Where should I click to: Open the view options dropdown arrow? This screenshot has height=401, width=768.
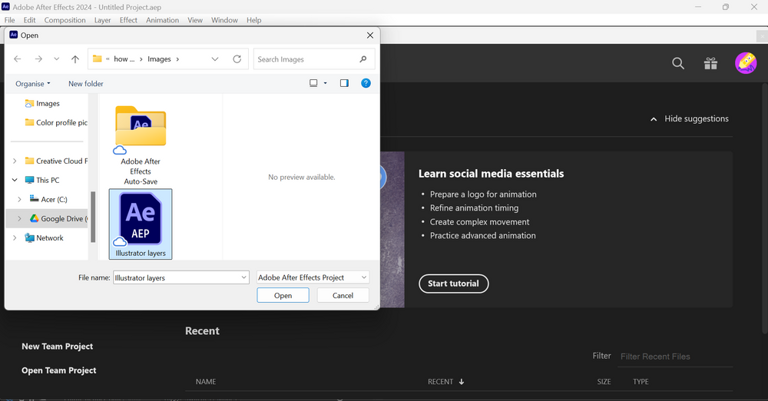pyautogui.click(x=325, y=83)
